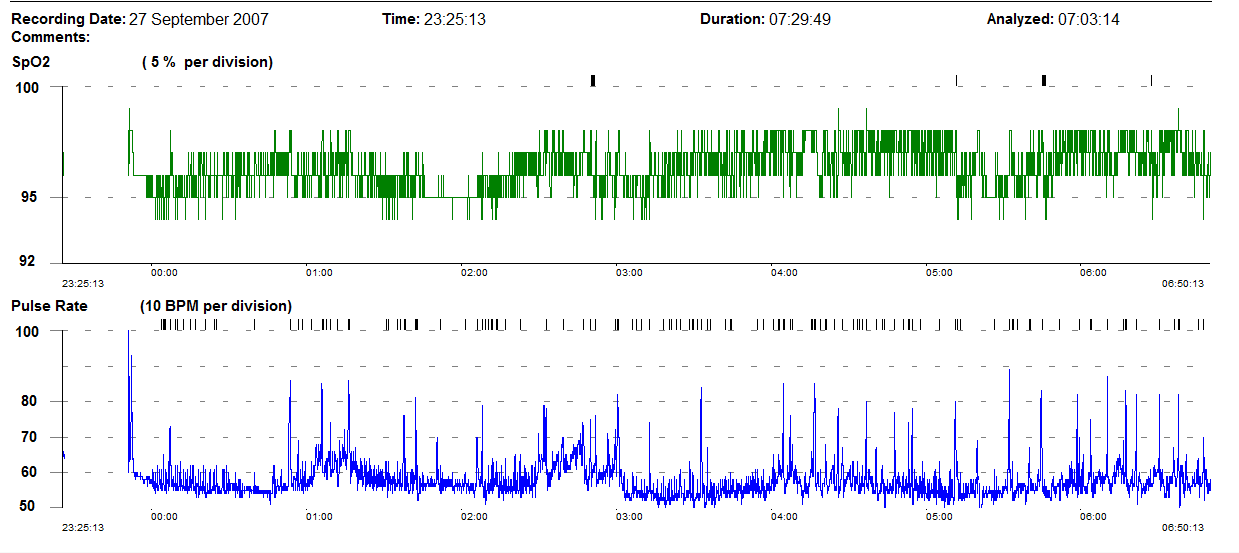Click the duration value "07:29:49"

[x=800, y=19]
